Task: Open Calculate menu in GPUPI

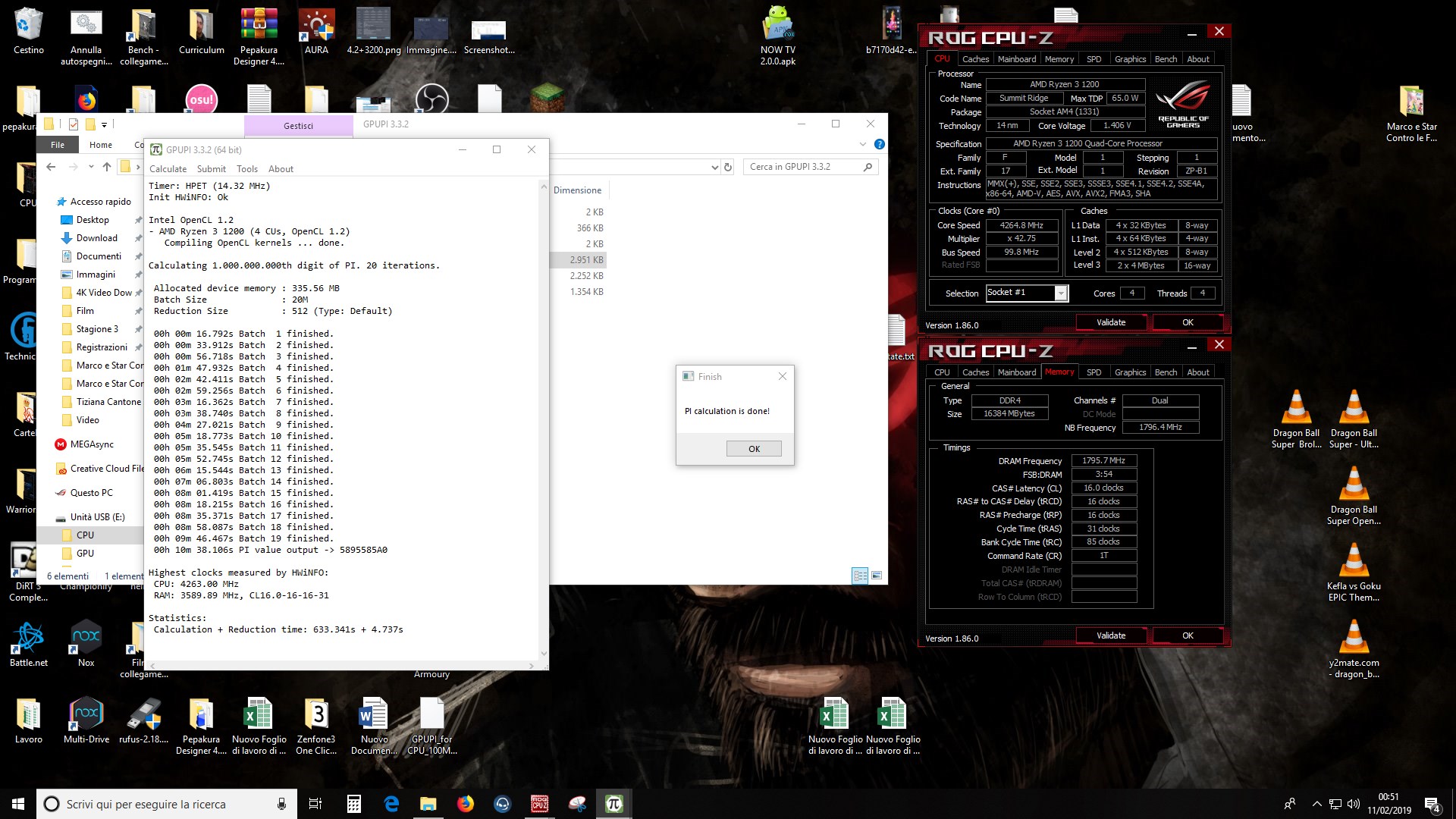Action: pyautogui.click(x=168, y=169)
